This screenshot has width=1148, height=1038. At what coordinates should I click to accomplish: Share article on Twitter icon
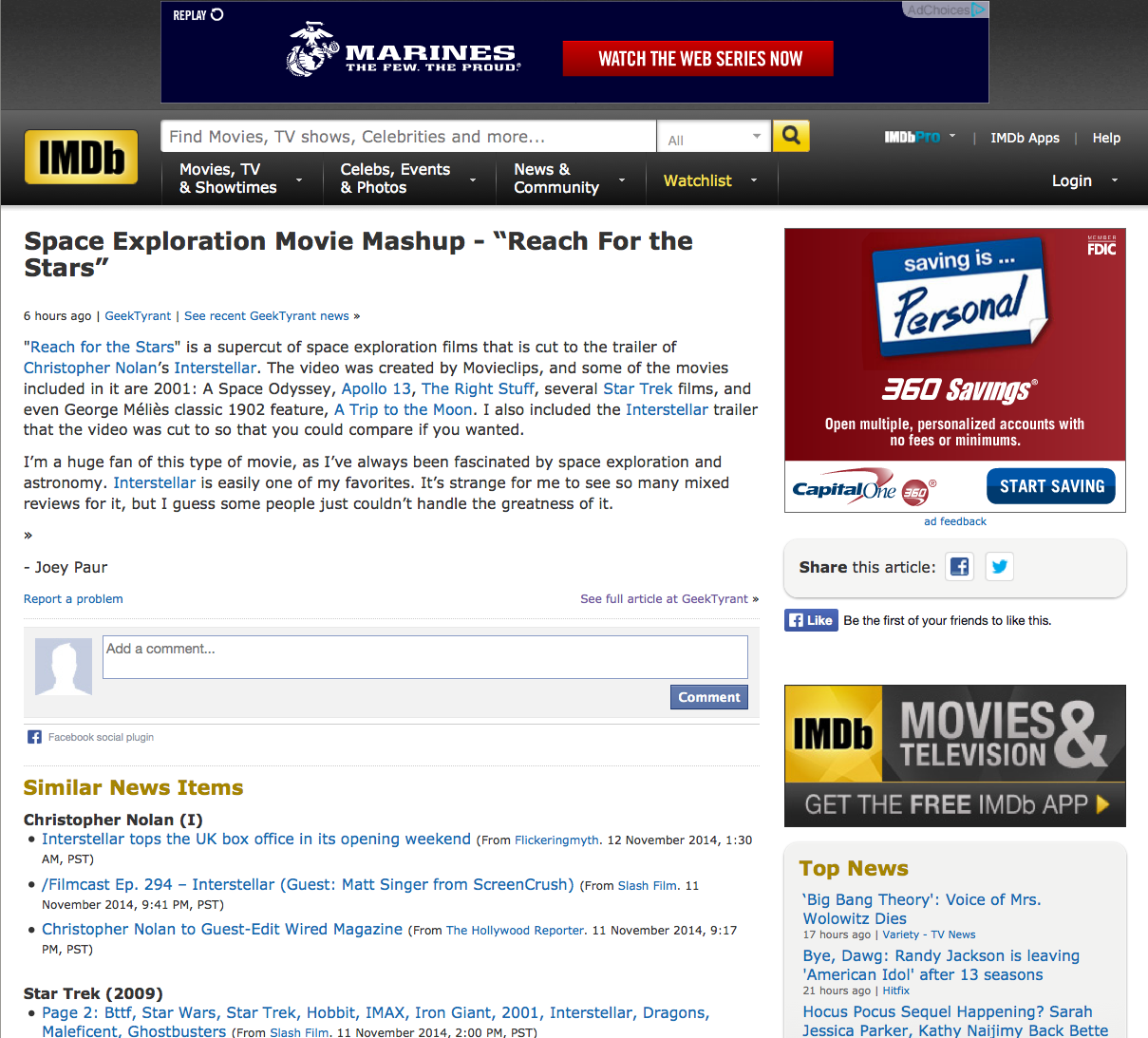pyautogui.click(x=999, y=567)
